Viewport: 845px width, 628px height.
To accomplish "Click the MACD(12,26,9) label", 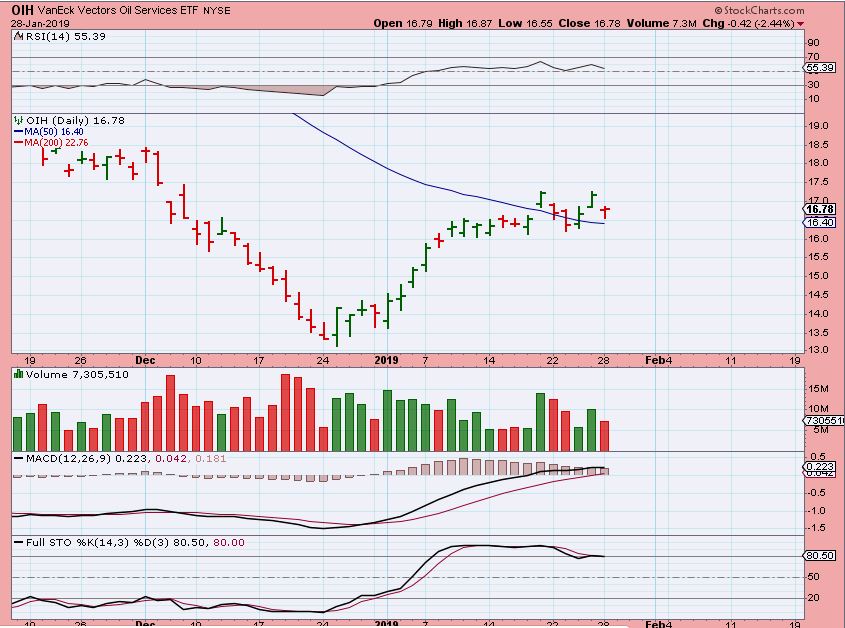I will 68,458.
